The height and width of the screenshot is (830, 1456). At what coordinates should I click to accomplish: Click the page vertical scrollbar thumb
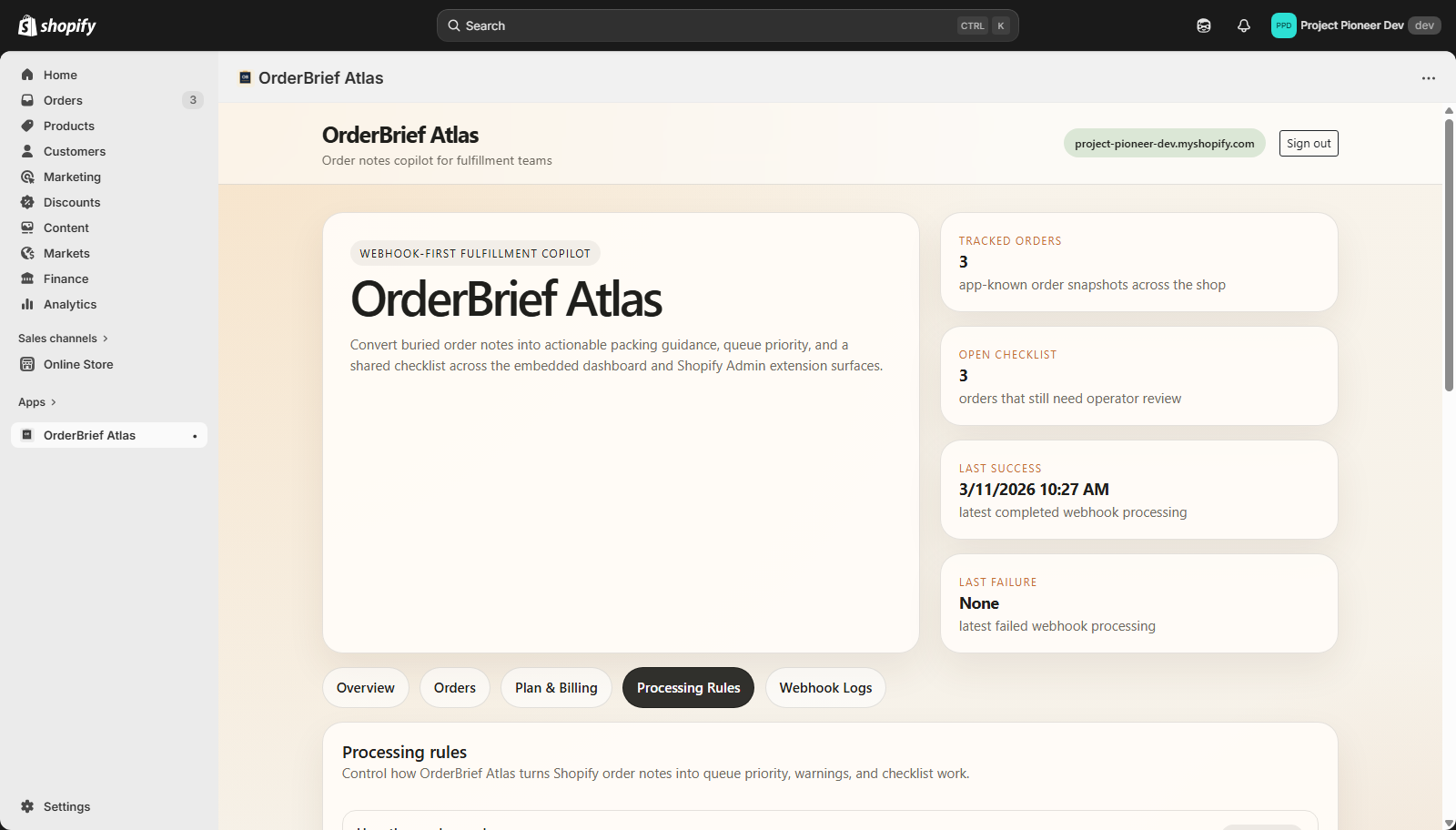pos(1449,255)
